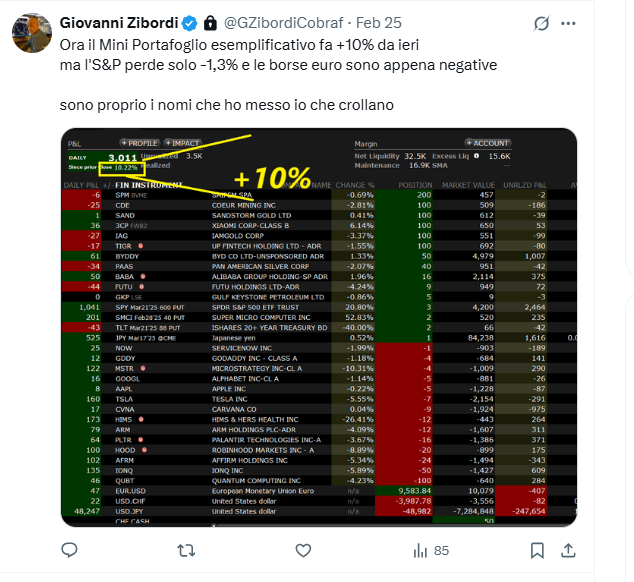The width and height of the screenshot is (634, 582).
Task: Repost this tweet using the retweet icon
Action: (x=186, y=549)
